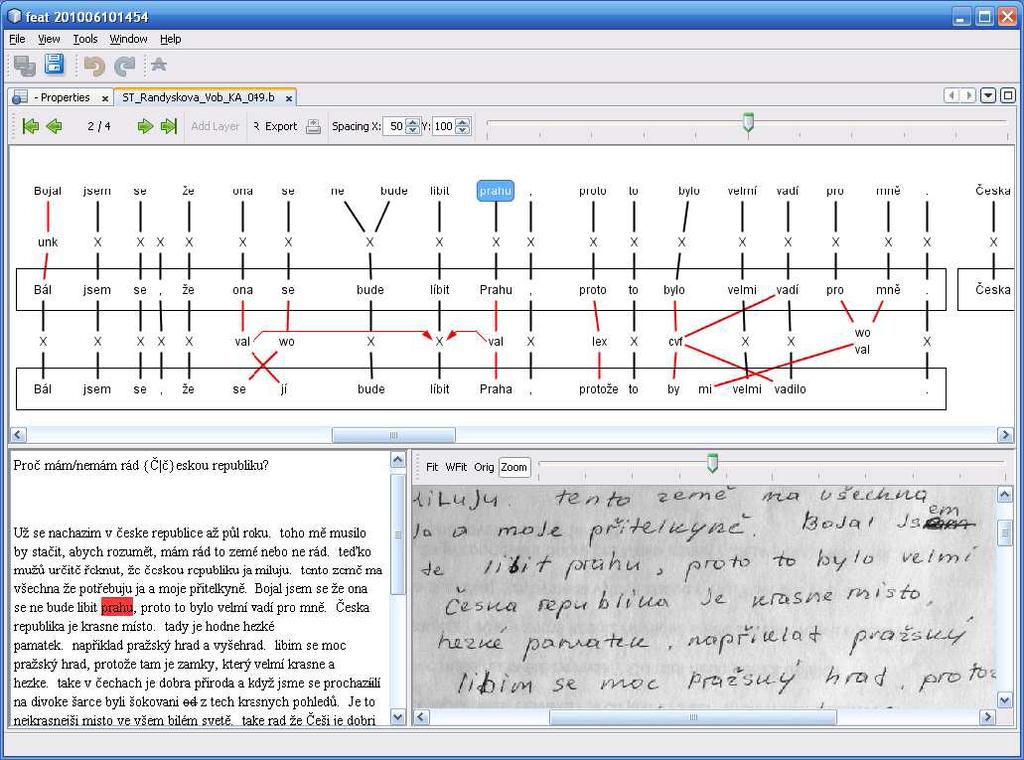Close the ST_Randyskova_Vob_KA_049.b tab

coord(289,98)
